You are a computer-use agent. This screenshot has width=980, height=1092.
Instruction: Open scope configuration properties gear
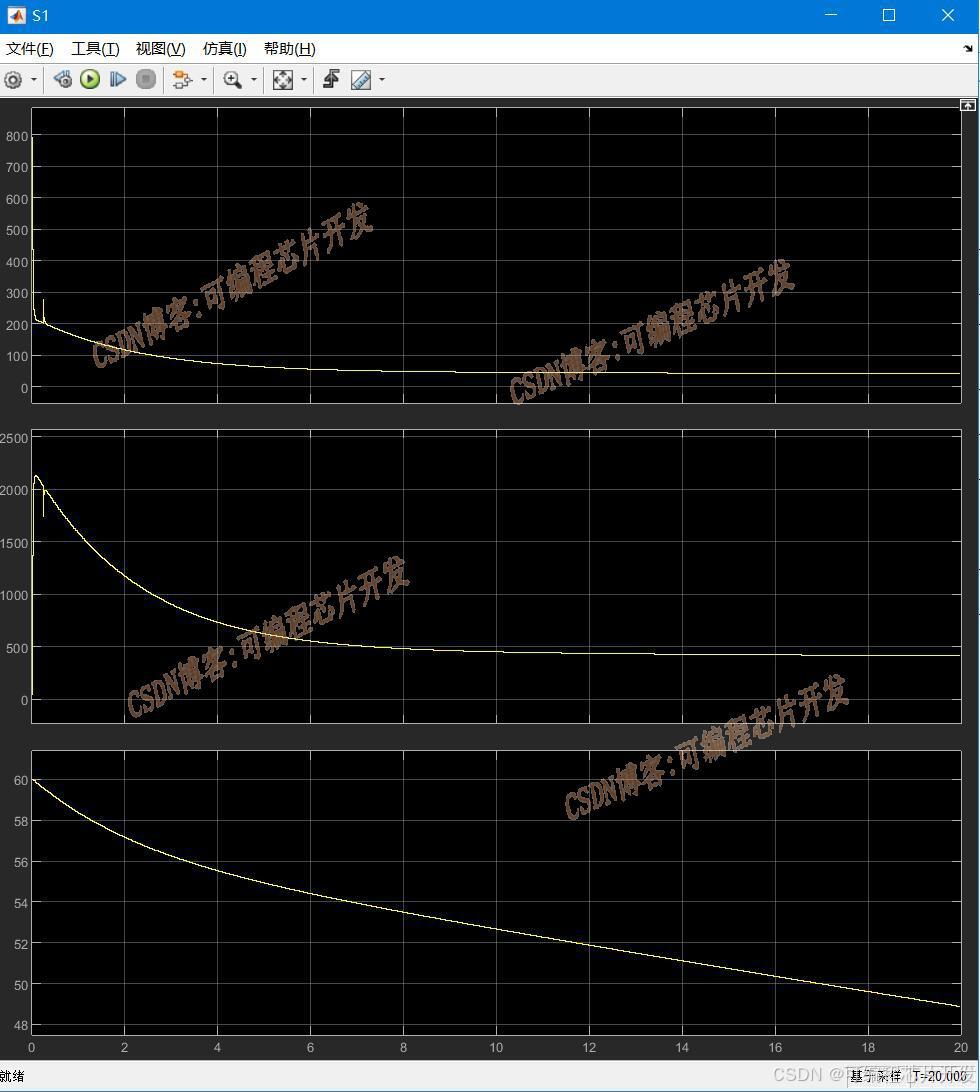(13, 80)
